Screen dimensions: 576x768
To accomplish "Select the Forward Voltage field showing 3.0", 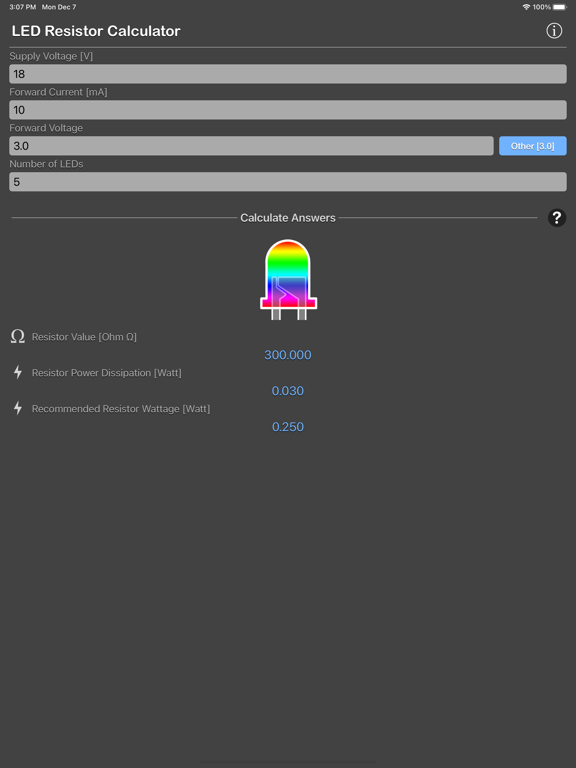I will click(251, 146).
